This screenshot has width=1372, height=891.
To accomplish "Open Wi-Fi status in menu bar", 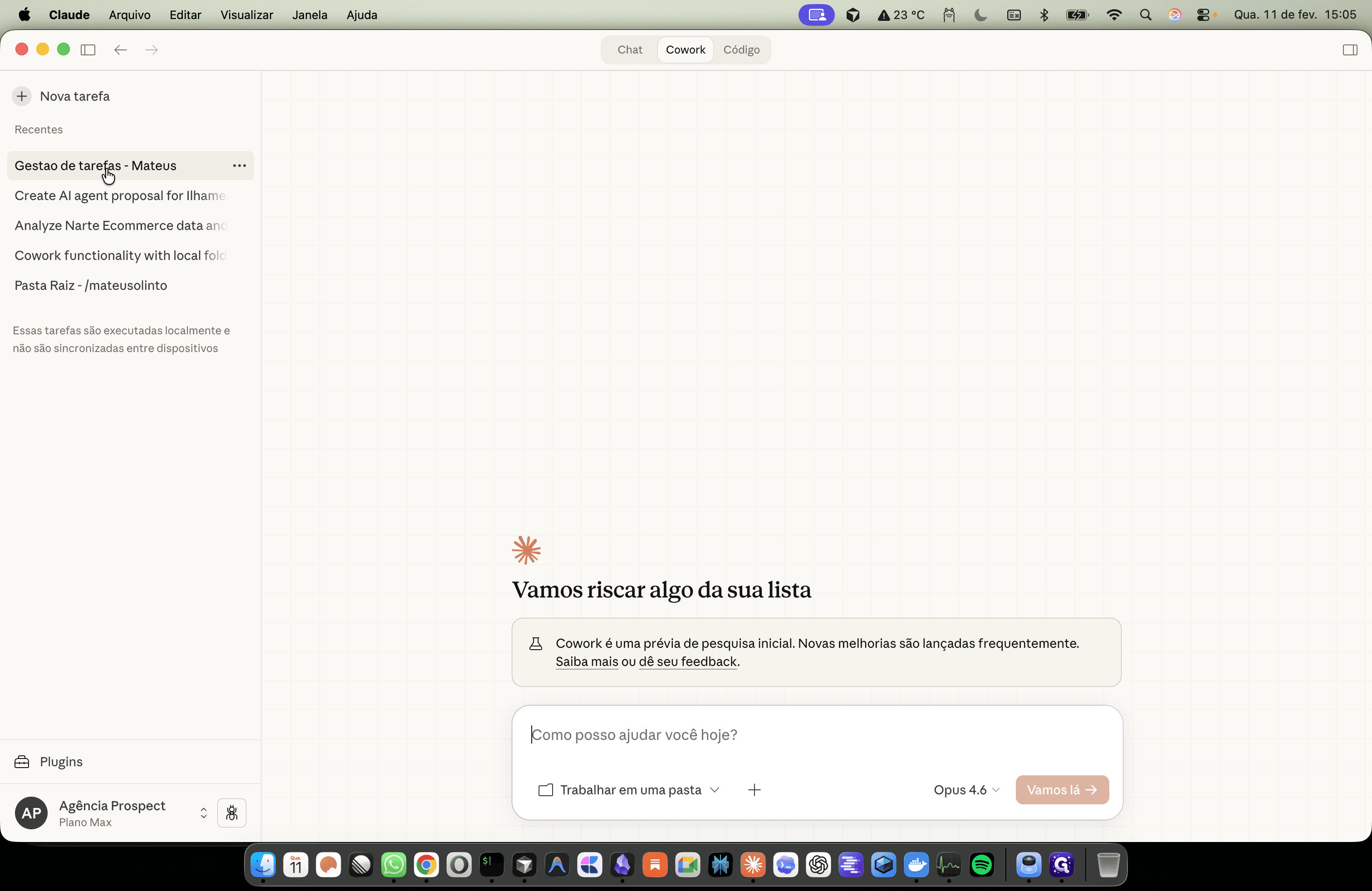I will [1114, 15].
